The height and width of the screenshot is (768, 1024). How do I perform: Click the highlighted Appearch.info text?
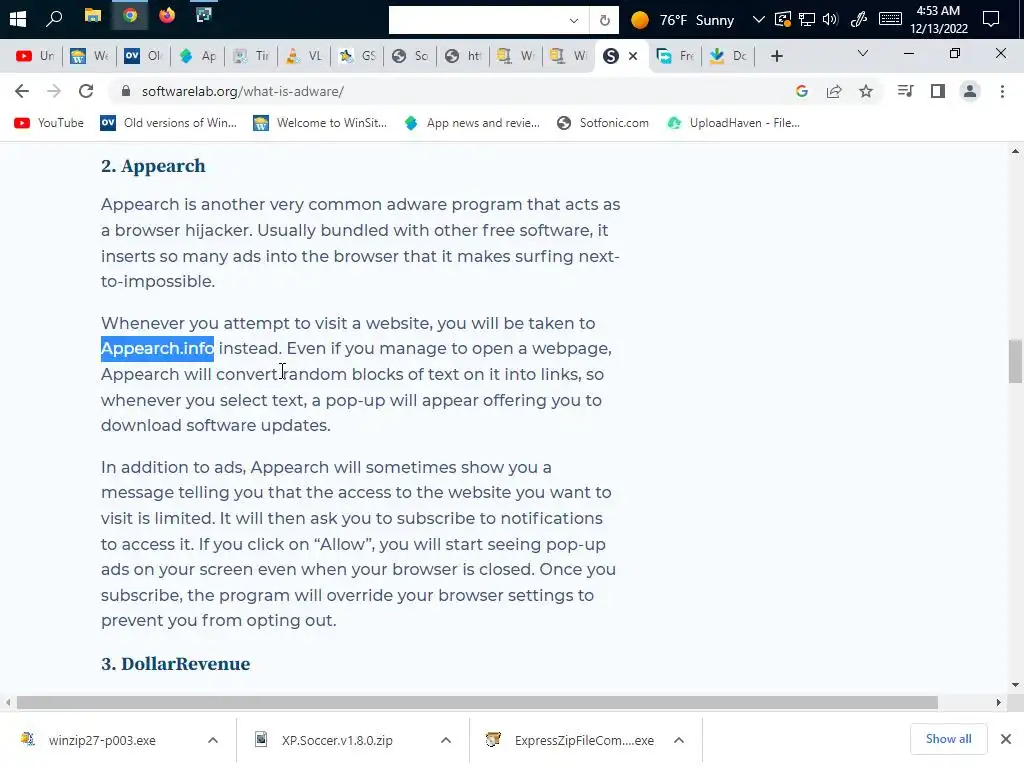[x=157, y=348]
